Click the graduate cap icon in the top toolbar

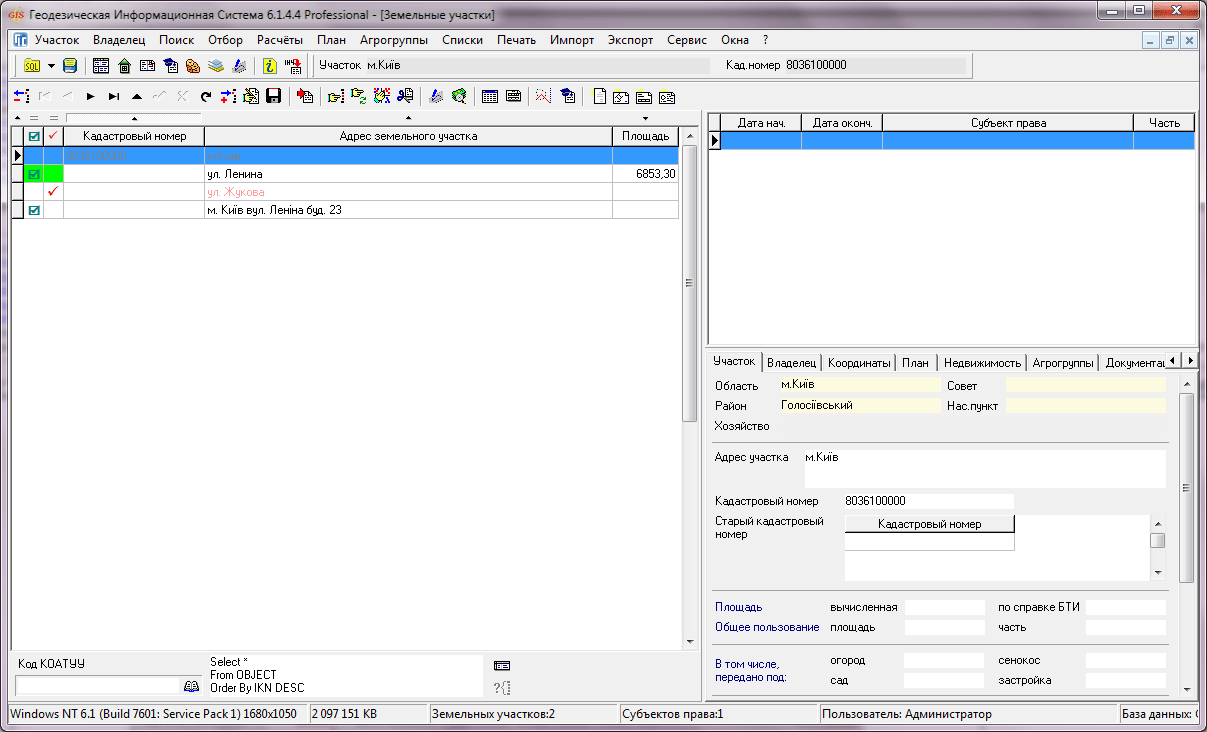click(x=170, y=66)
